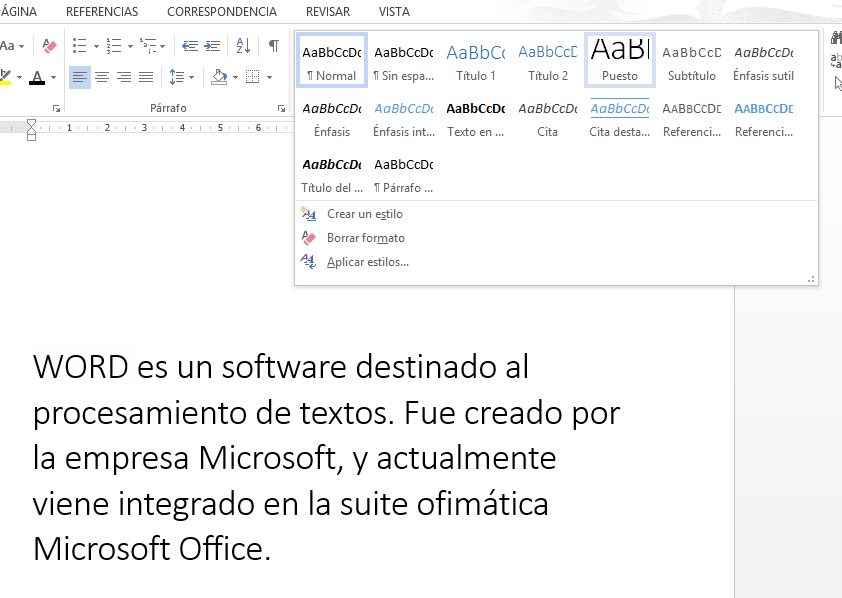Select the Sin espaciado style
The height and width of the screenshot is (598, 842).
[404, 60]
